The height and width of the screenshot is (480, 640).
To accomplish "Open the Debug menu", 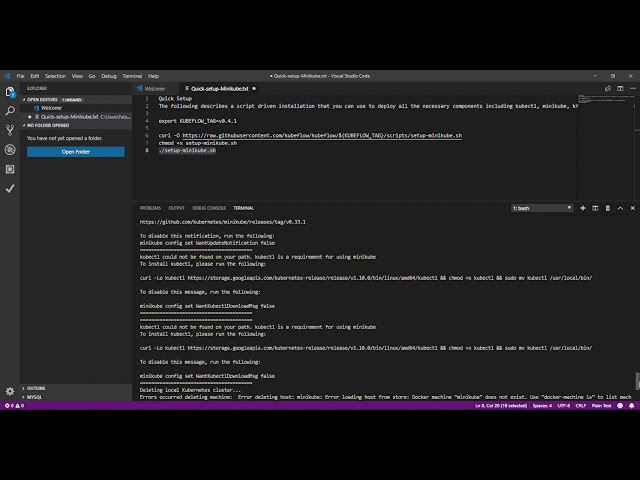I will [109, 76].
